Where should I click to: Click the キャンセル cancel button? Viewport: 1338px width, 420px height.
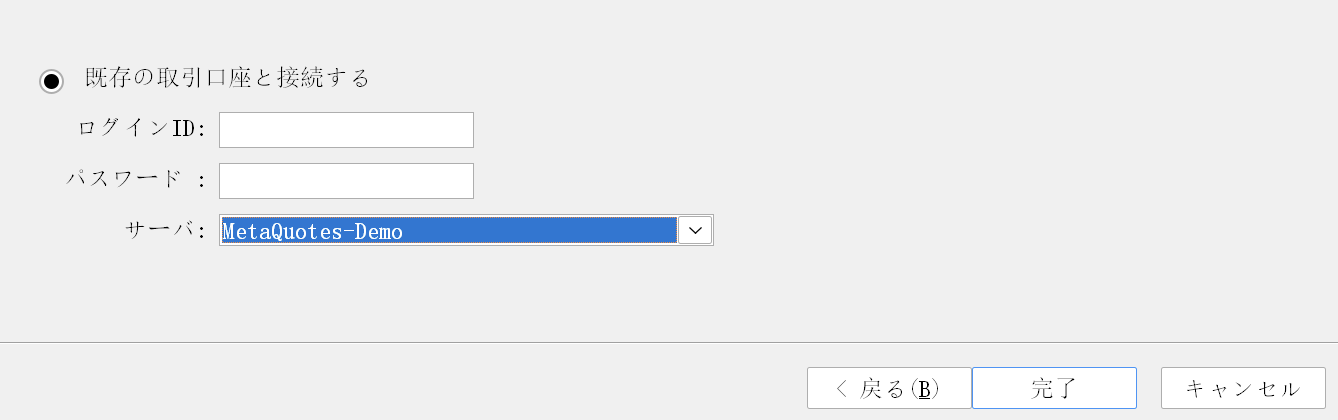(1243, 388)
